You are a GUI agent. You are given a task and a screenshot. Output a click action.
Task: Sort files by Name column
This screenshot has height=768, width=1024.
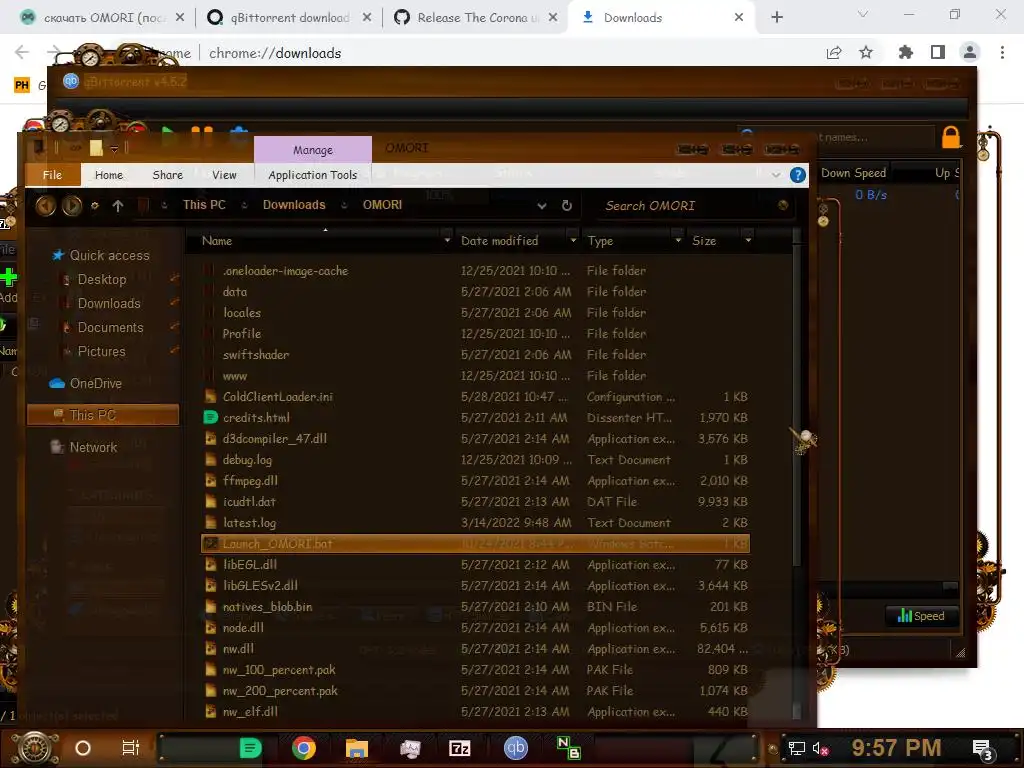click(x=217, y=241)
